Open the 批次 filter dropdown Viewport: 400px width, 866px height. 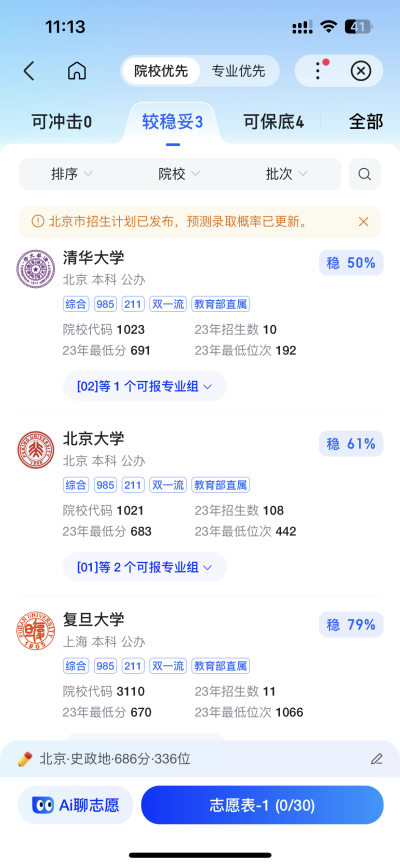tap(287, 174)
